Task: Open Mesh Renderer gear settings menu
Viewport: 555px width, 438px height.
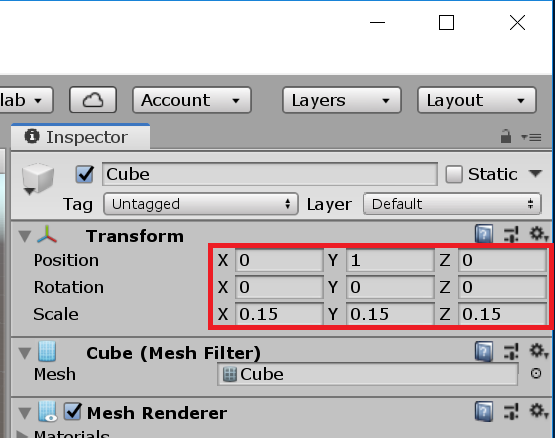Action: click(538, 411)
